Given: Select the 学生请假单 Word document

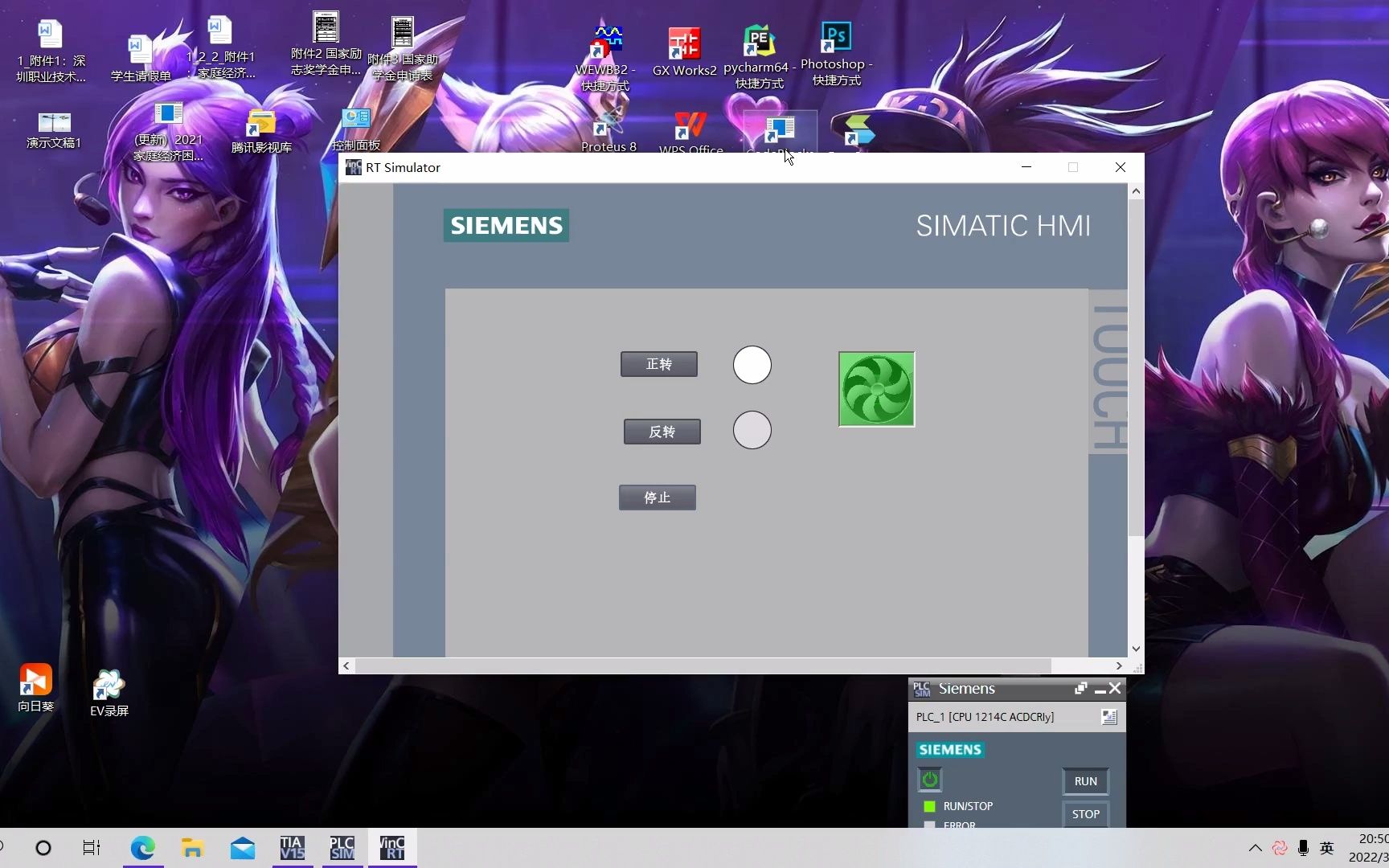Looking at the screenshot, I should pyautogui.click(x=141, y=58).
